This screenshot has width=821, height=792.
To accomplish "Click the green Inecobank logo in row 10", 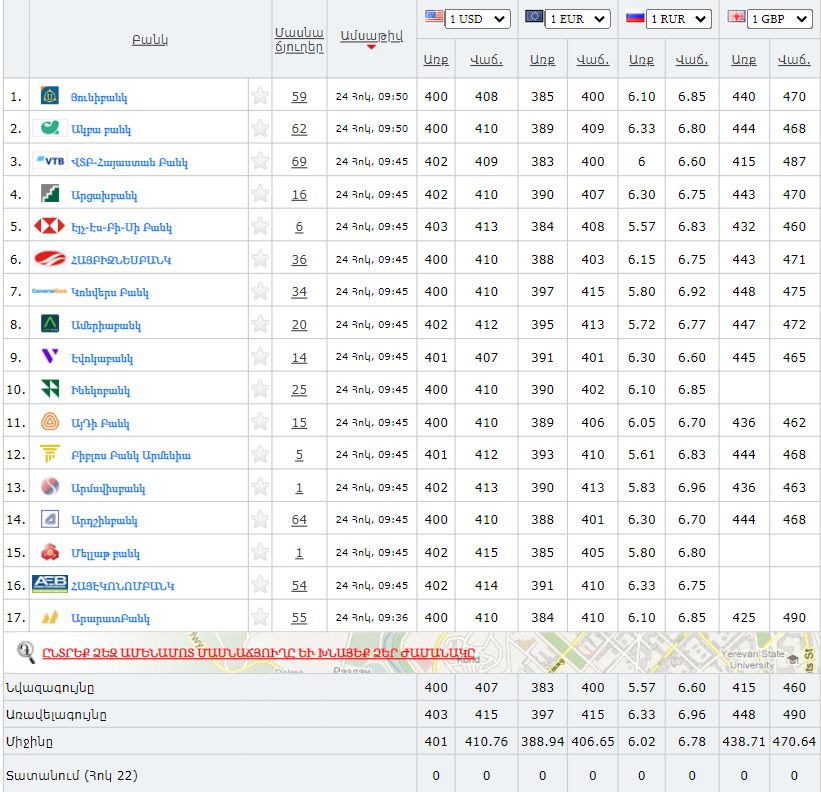I will (x=50, y=389).
